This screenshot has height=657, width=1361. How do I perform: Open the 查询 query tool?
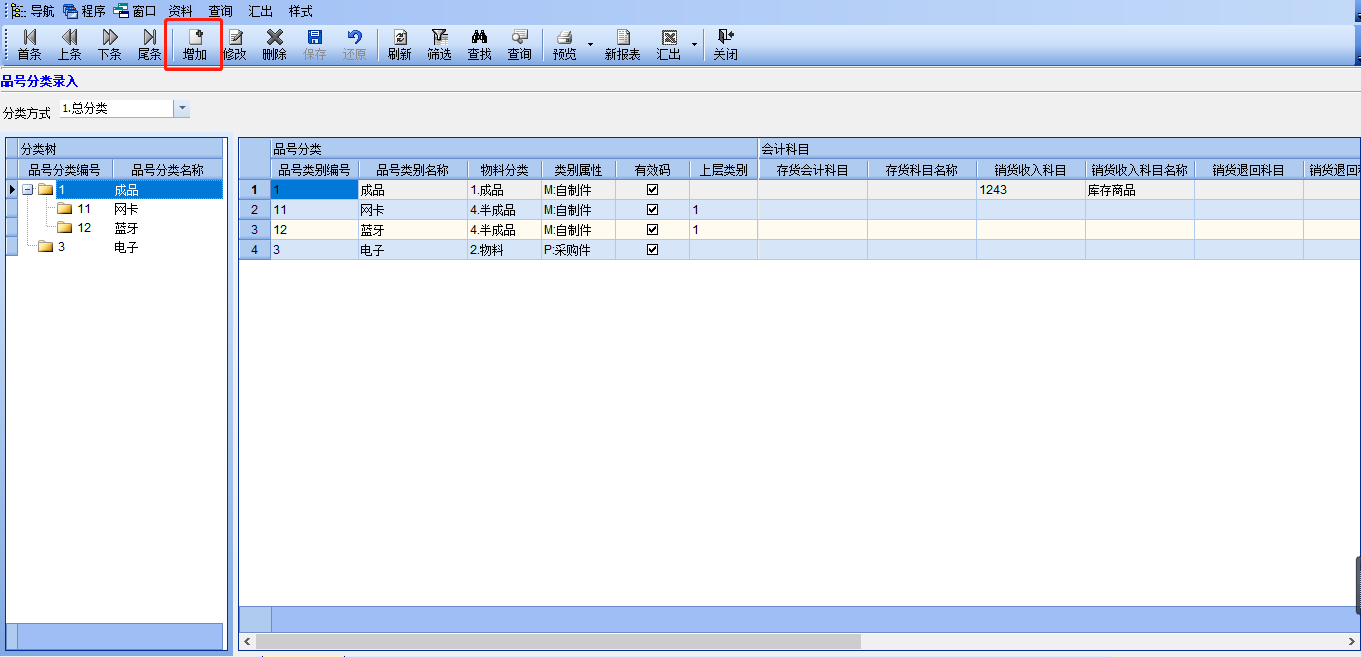click(520, 45)
